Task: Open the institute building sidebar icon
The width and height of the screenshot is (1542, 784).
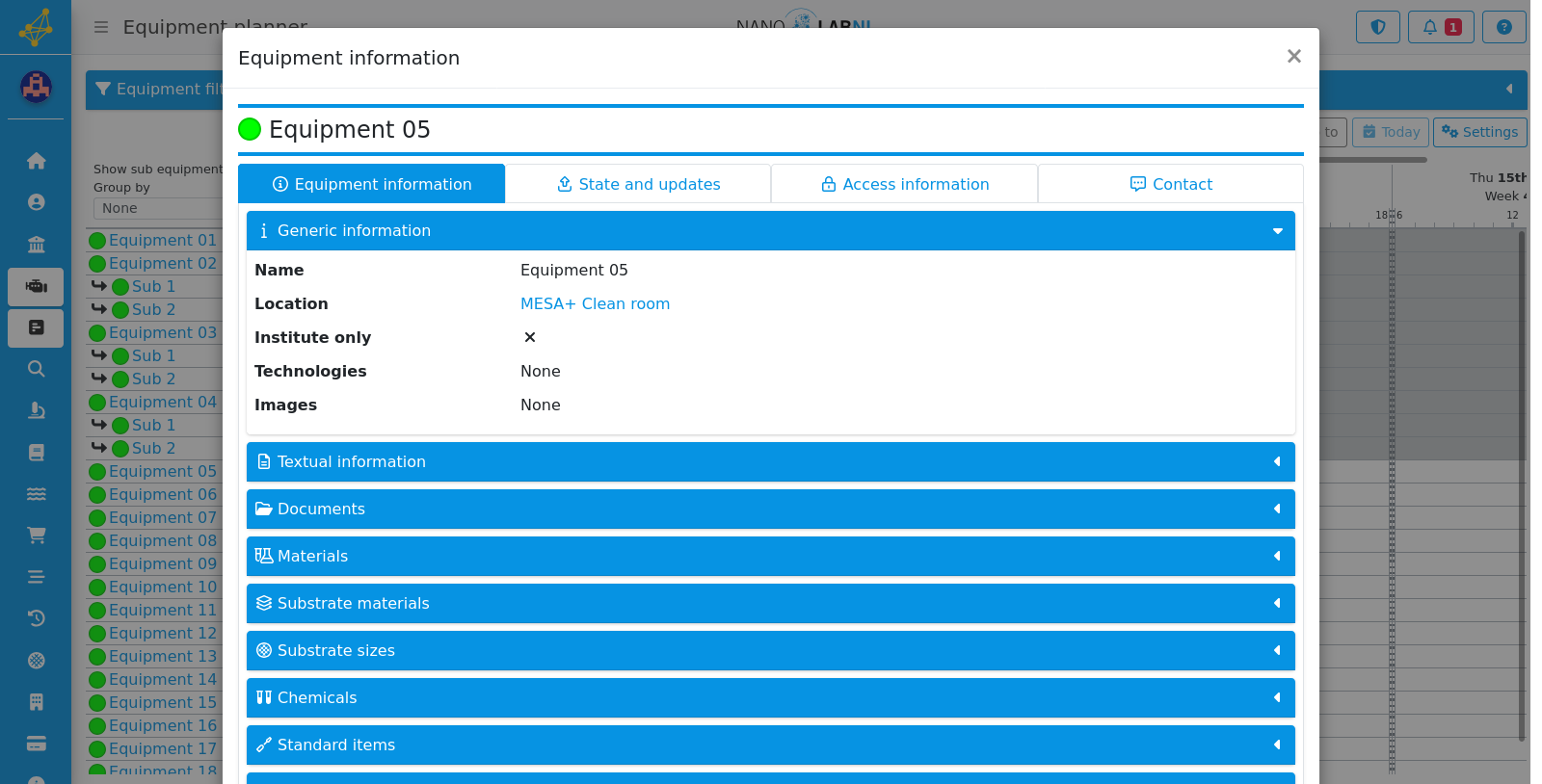Action: coord(36,244)
